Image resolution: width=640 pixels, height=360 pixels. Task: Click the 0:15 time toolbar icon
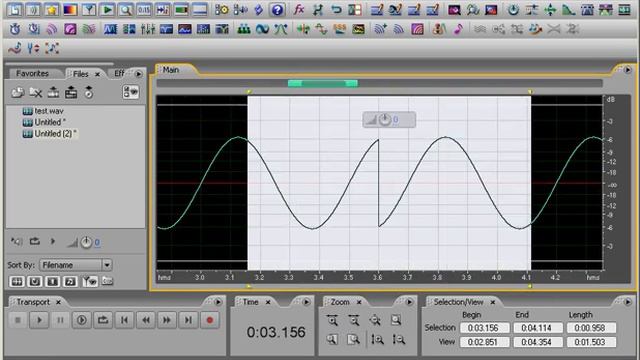tap(144, 9)
